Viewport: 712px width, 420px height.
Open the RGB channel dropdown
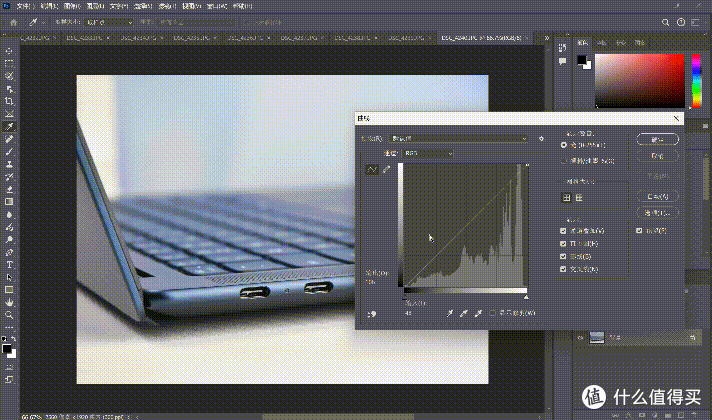click(428, 153)
